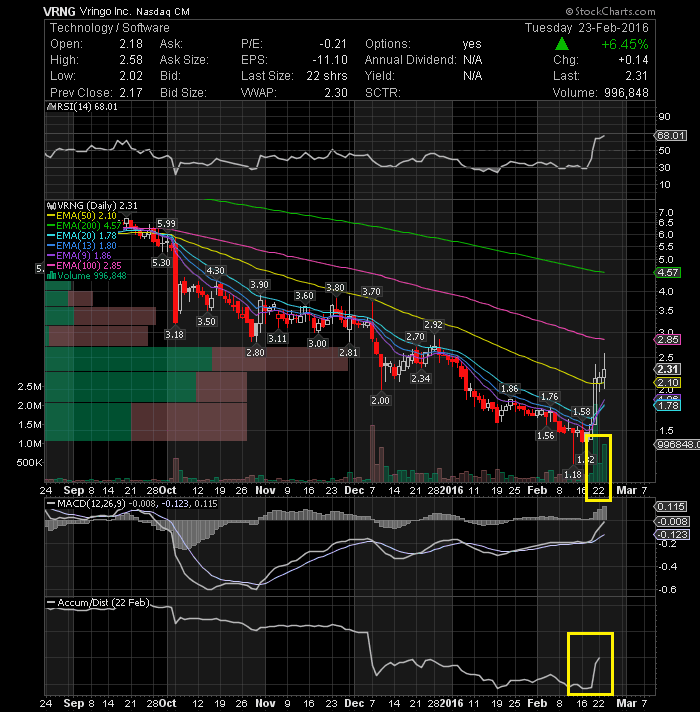Click the Low value 2.02
Viewport: 700px width, 712px height.
point(131,76)
